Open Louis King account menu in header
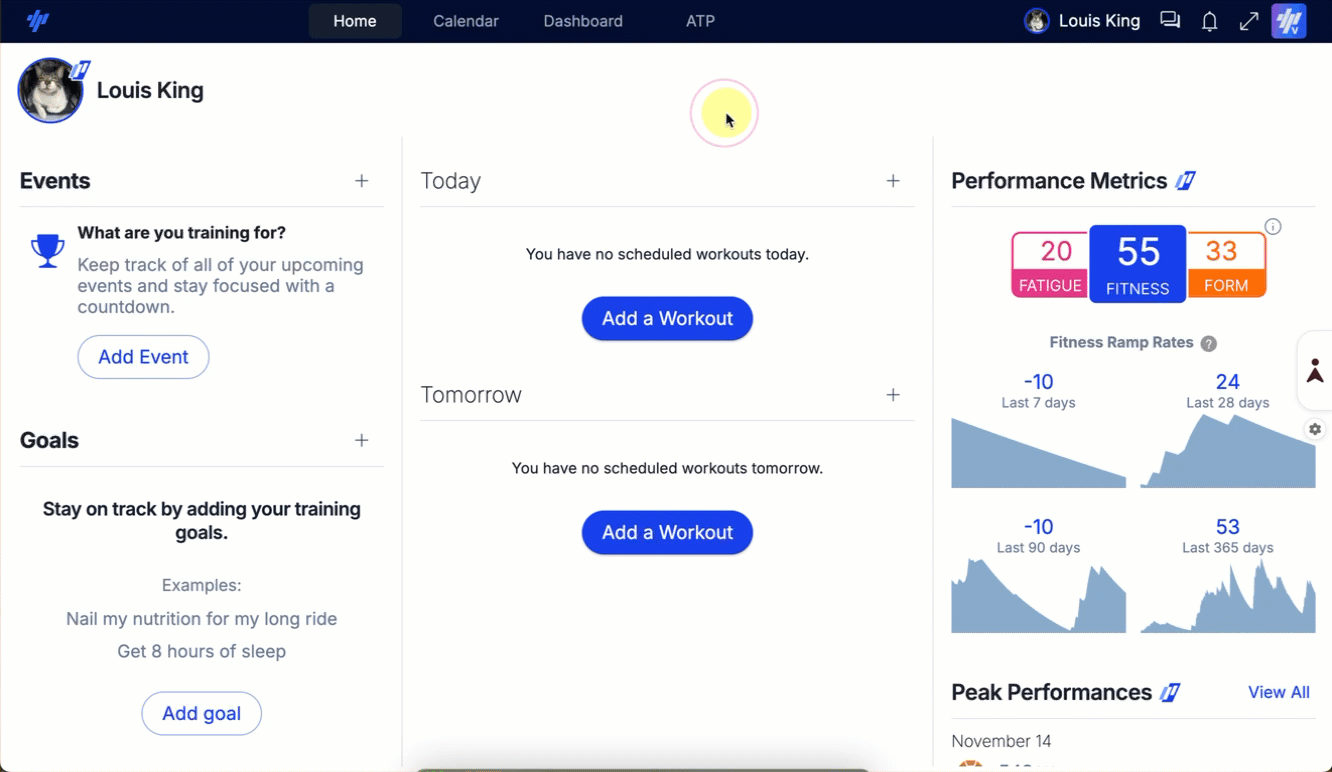The height and width of the screenshot is (772, 1332). [x=1083, y=21]
